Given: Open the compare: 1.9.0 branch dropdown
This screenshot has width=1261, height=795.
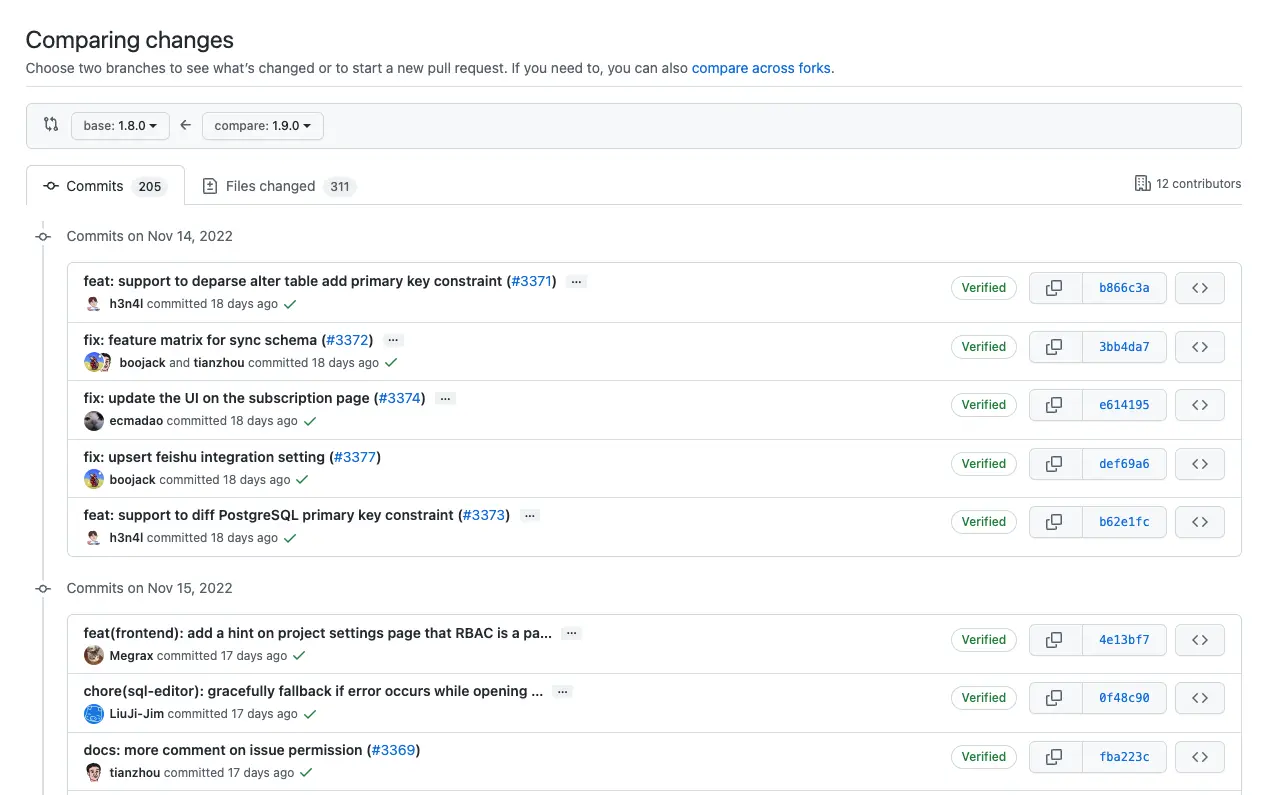Looking at the screenshot, I should click(262, 126).
